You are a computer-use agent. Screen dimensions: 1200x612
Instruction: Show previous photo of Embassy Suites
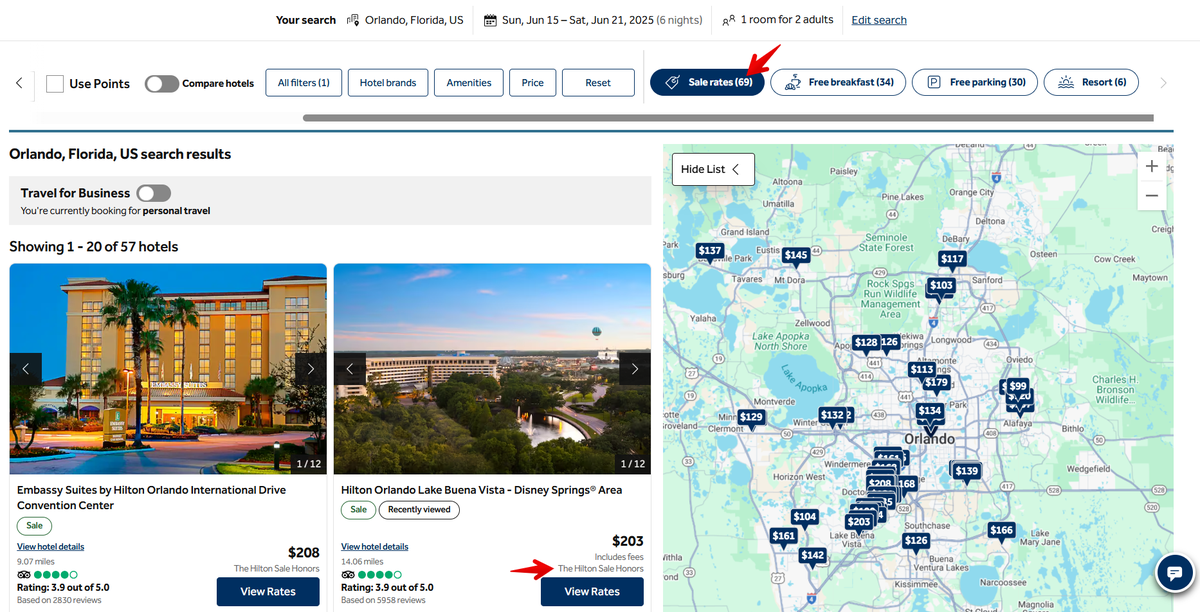pyautogui.click(x=26, y=369)
